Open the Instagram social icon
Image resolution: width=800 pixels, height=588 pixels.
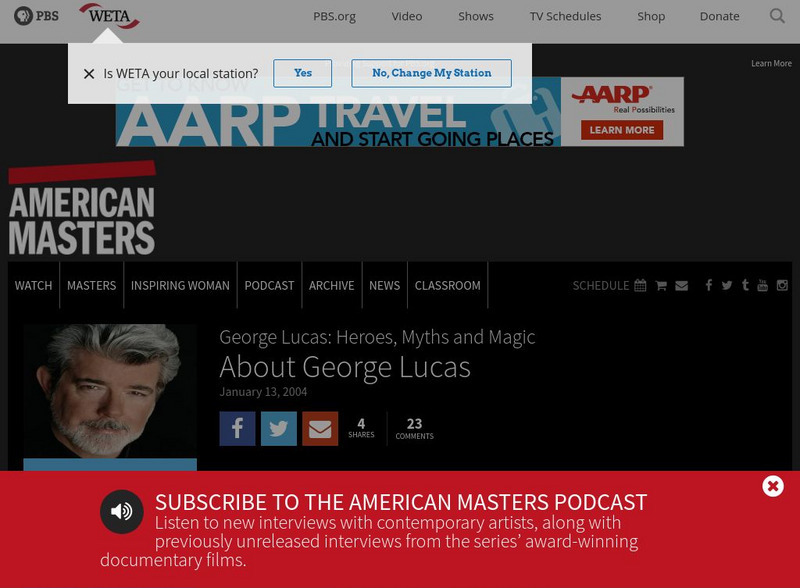(782, 285)
